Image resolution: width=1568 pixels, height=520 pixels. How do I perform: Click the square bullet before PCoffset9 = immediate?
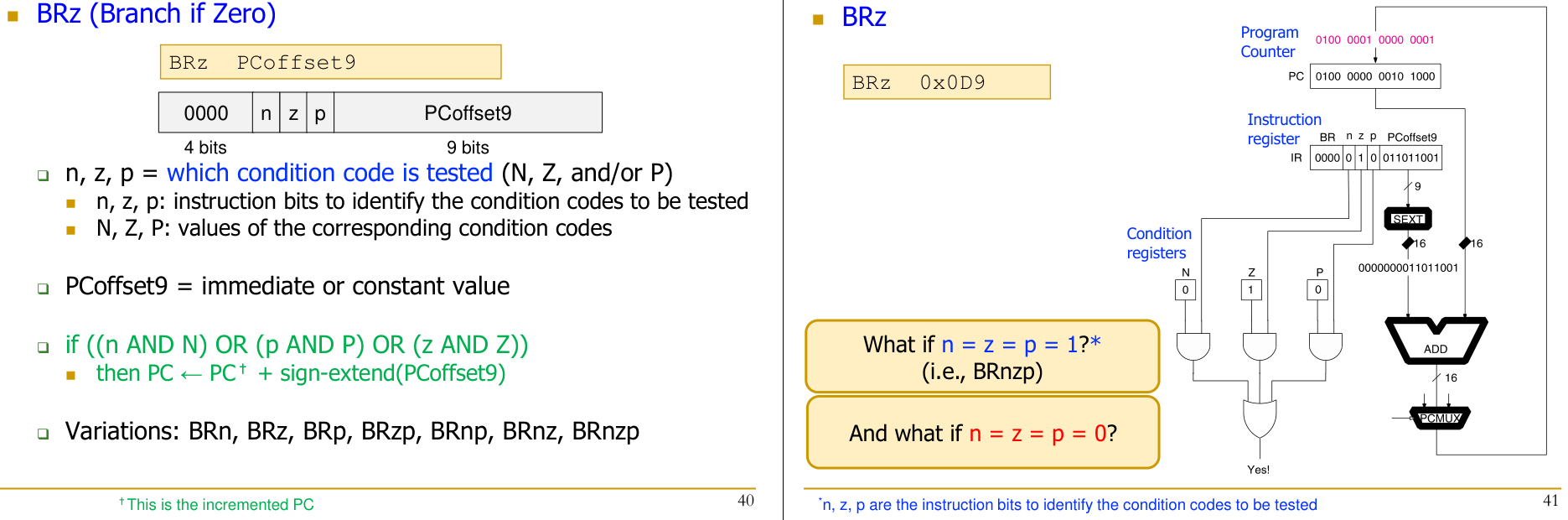coord(43,289)
